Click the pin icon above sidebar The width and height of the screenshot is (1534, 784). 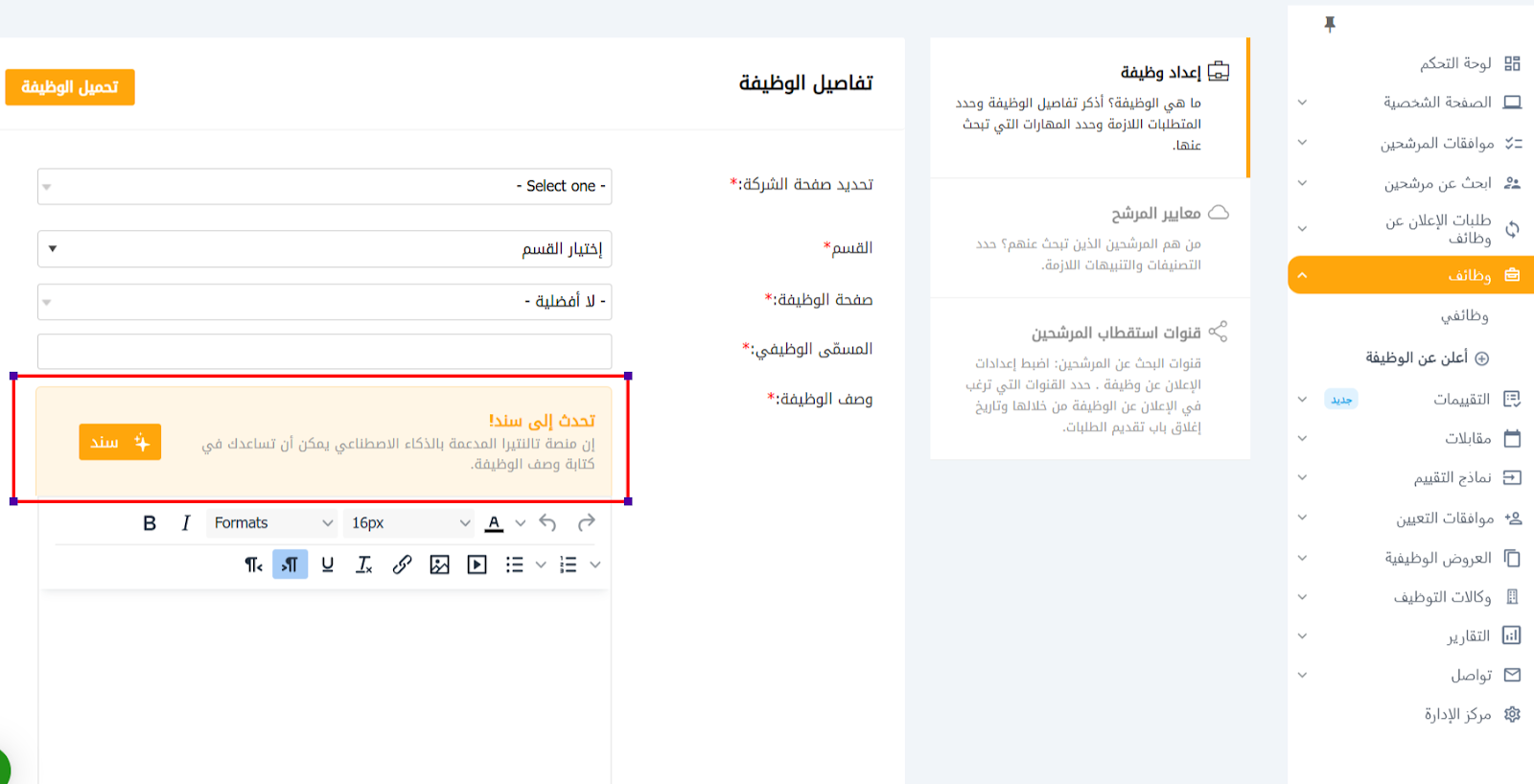[1330, 24]
